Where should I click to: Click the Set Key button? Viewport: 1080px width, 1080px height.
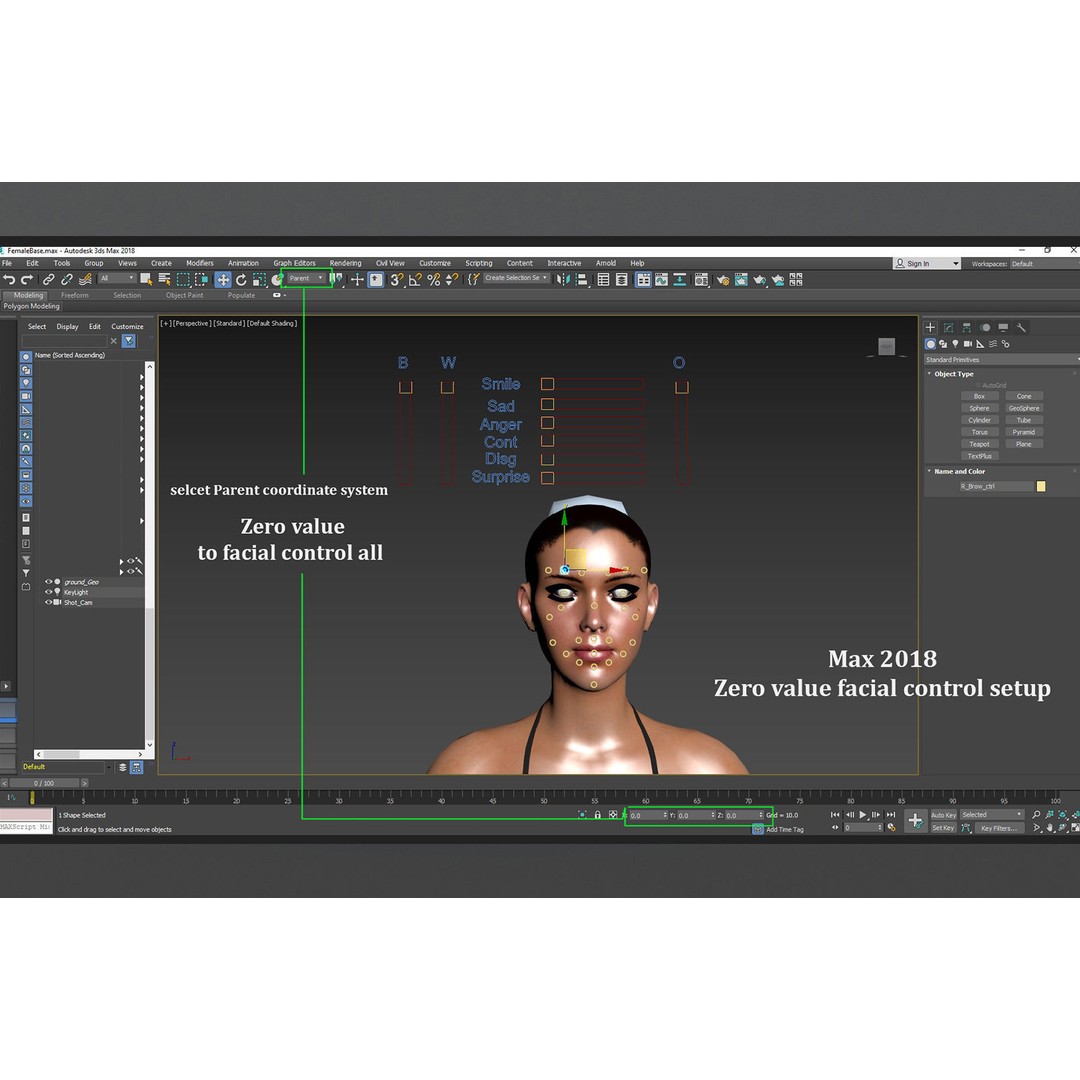(944, 828)
